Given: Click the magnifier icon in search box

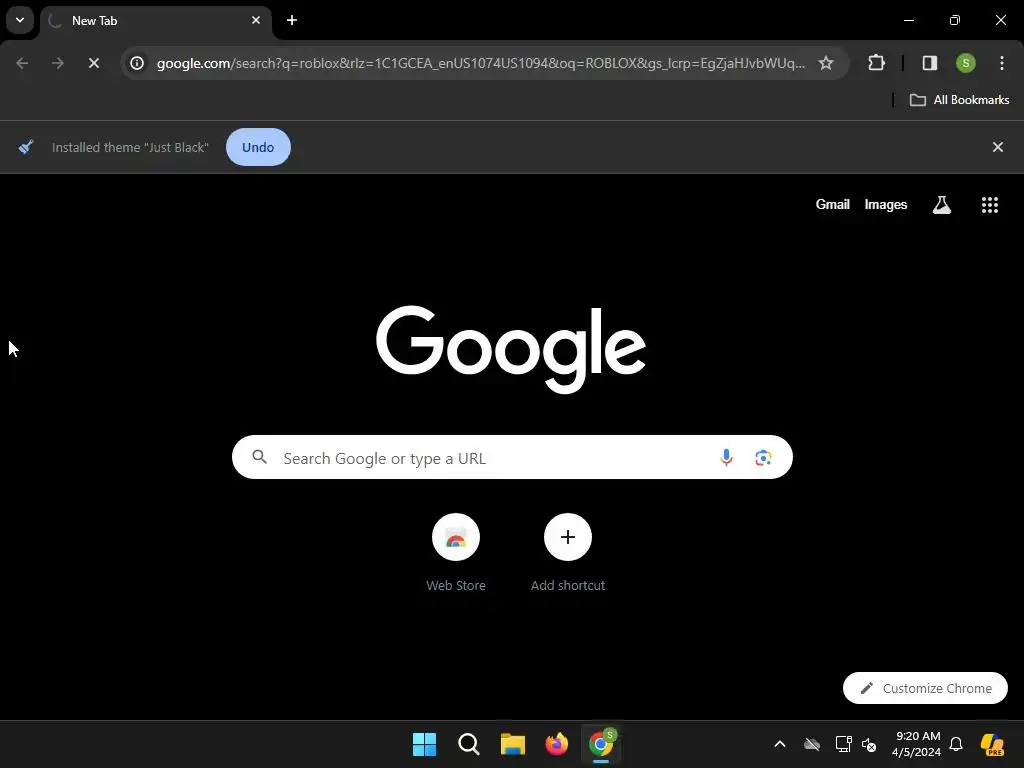Looking at the screenshot, I should (x=259, y=457).
